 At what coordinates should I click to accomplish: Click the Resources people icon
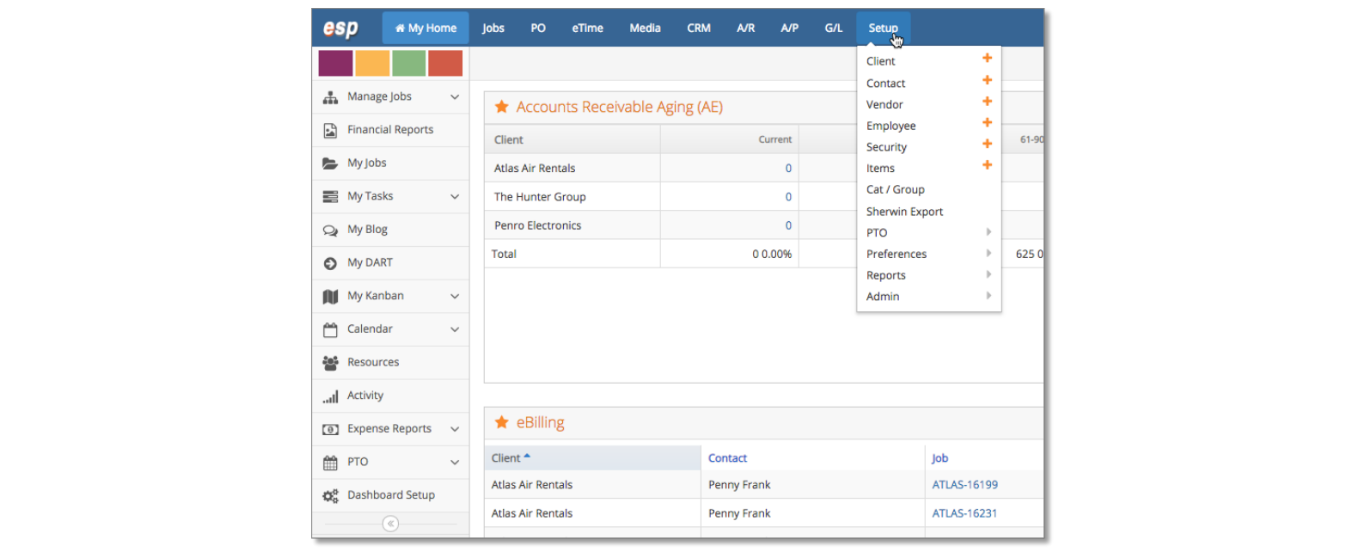330,362
